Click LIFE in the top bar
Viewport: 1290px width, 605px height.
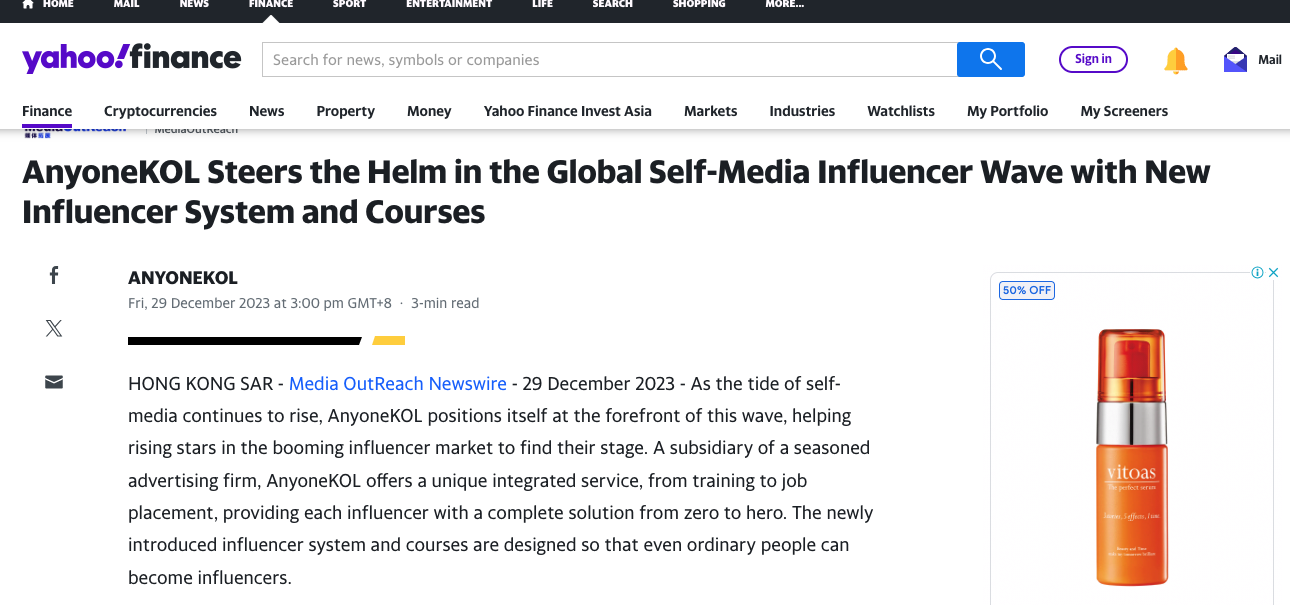pos(542,4)
